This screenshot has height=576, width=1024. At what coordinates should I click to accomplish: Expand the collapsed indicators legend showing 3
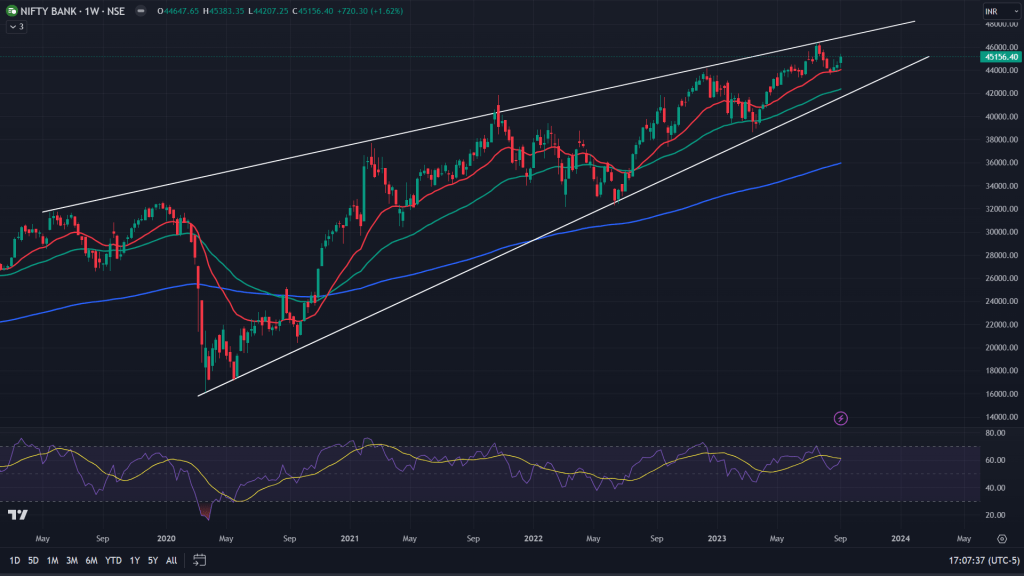(x=16, y=27)
